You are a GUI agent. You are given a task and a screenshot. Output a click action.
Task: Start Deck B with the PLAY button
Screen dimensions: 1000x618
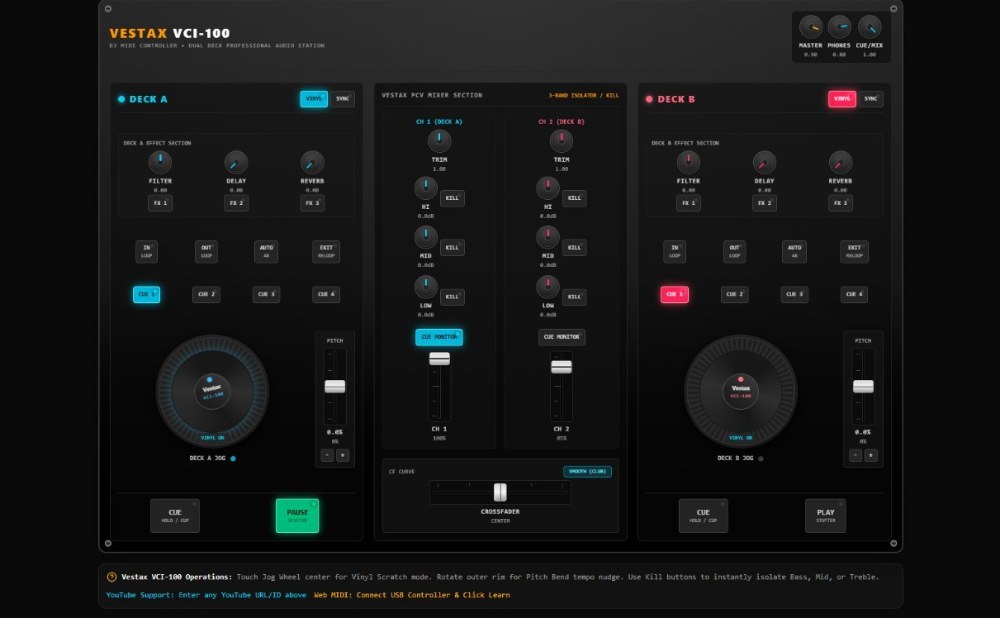click(x=825, y=515)
